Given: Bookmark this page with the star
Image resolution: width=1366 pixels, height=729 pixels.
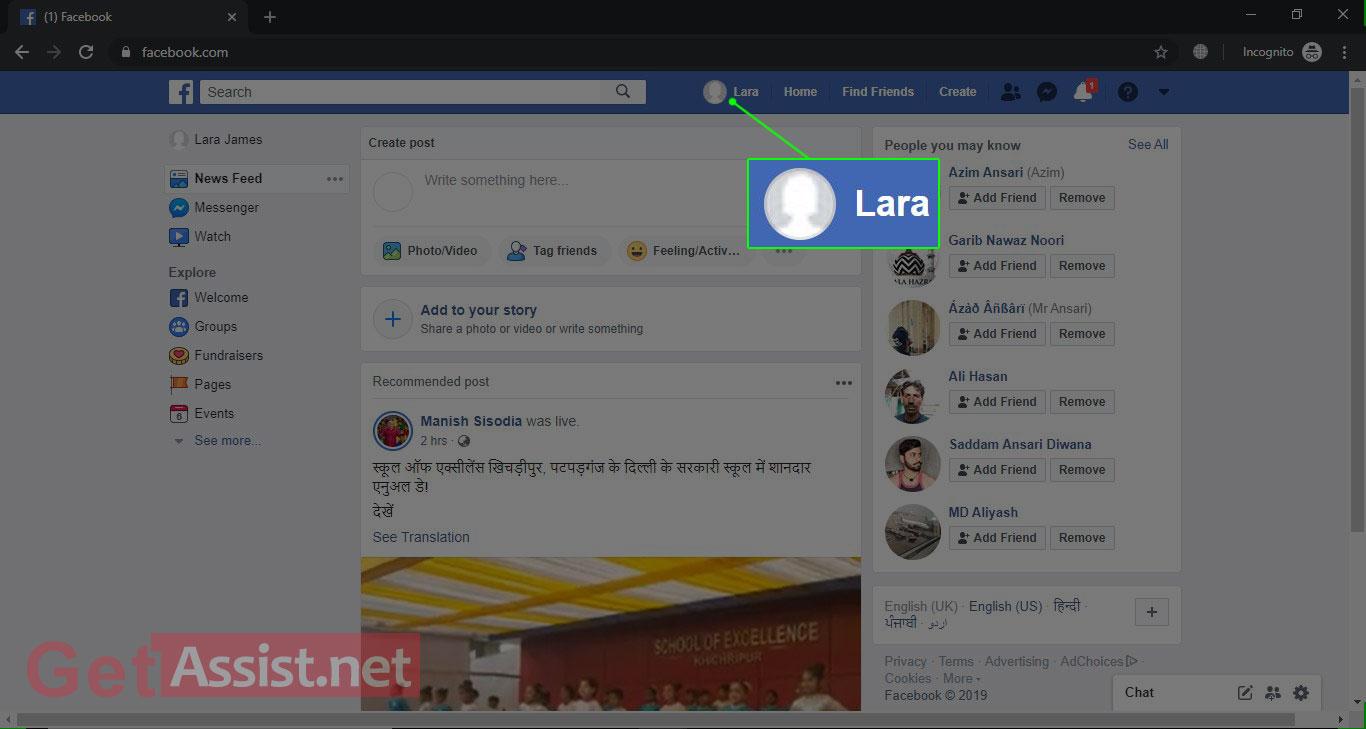Looking at the screenshot, I should pyautogui.click(x=1161, y=52).
